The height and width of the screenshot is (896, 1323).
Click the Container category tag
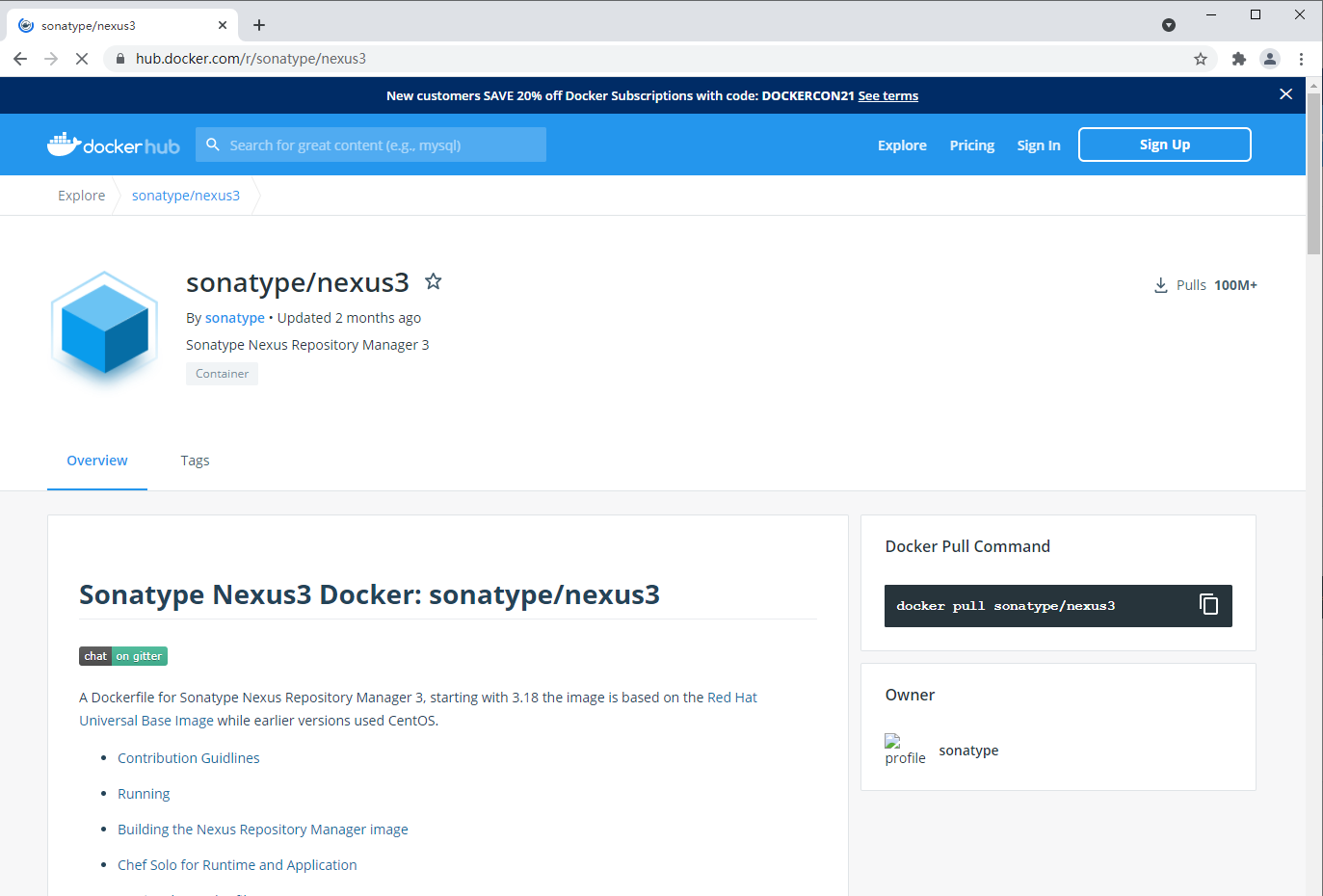(x=222, y=374)
